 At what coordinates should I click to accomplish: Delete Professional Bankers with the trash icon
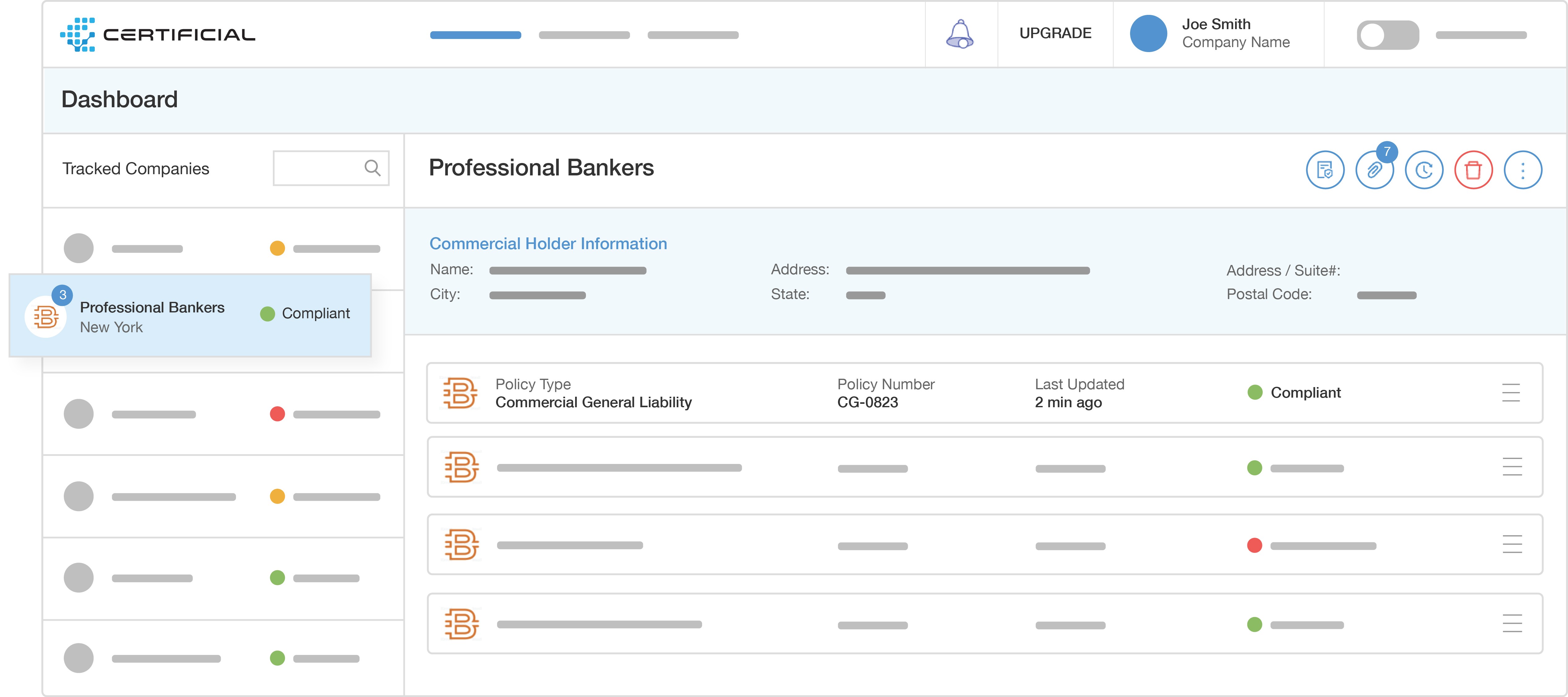tap(1473, 170)
